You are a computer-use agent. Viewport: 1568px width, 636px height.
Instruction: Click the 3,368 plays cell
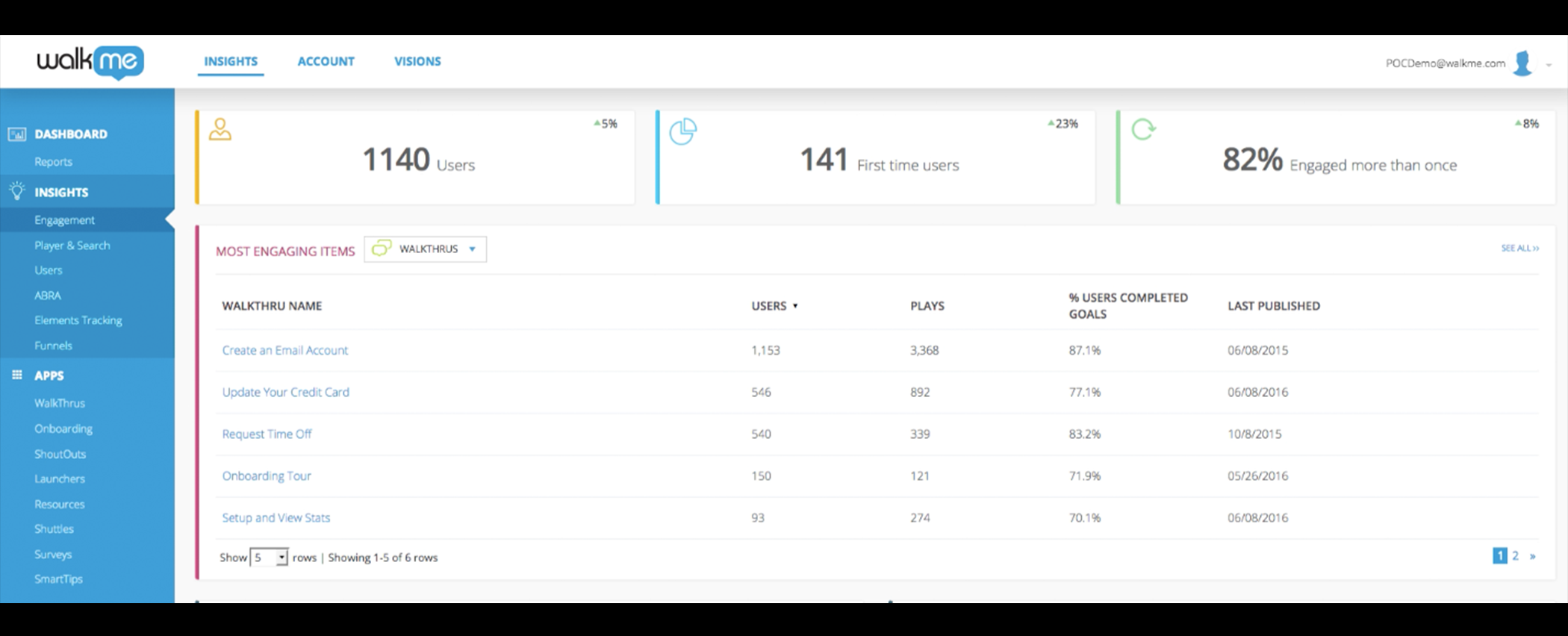click(x=924, y=350)
